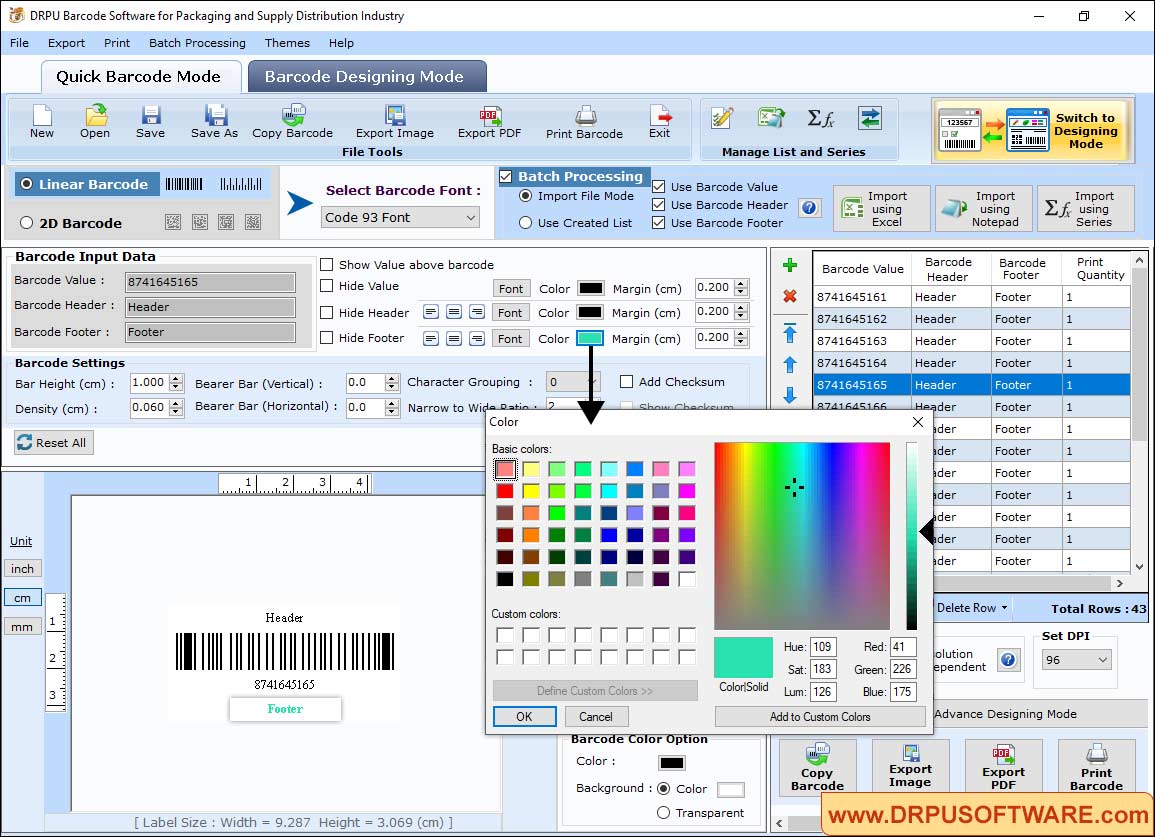
Task: Increase footer margin spinner
Action: (742, 334)
